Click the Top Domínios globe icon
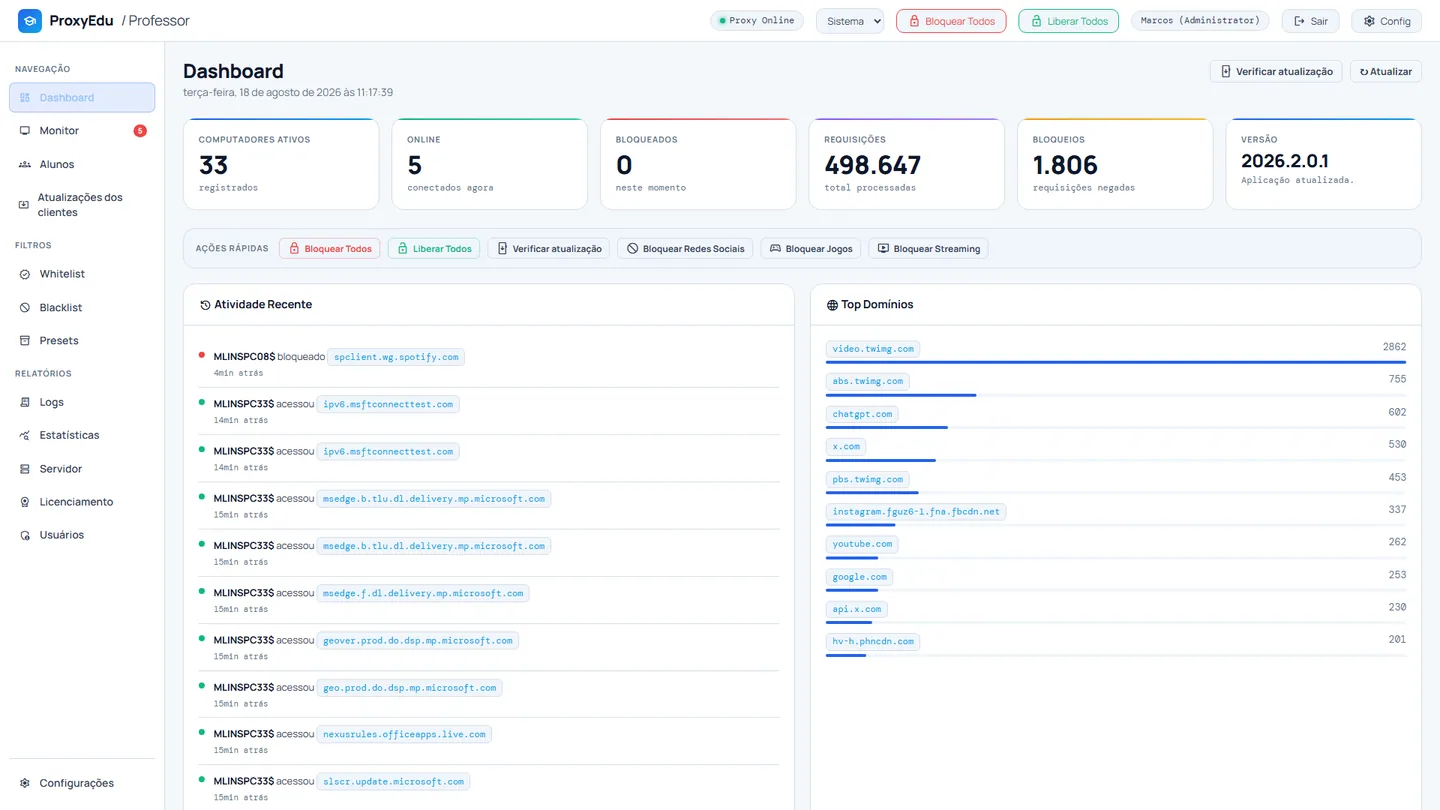The image size is (1440, 810). [x=832, y=305]
